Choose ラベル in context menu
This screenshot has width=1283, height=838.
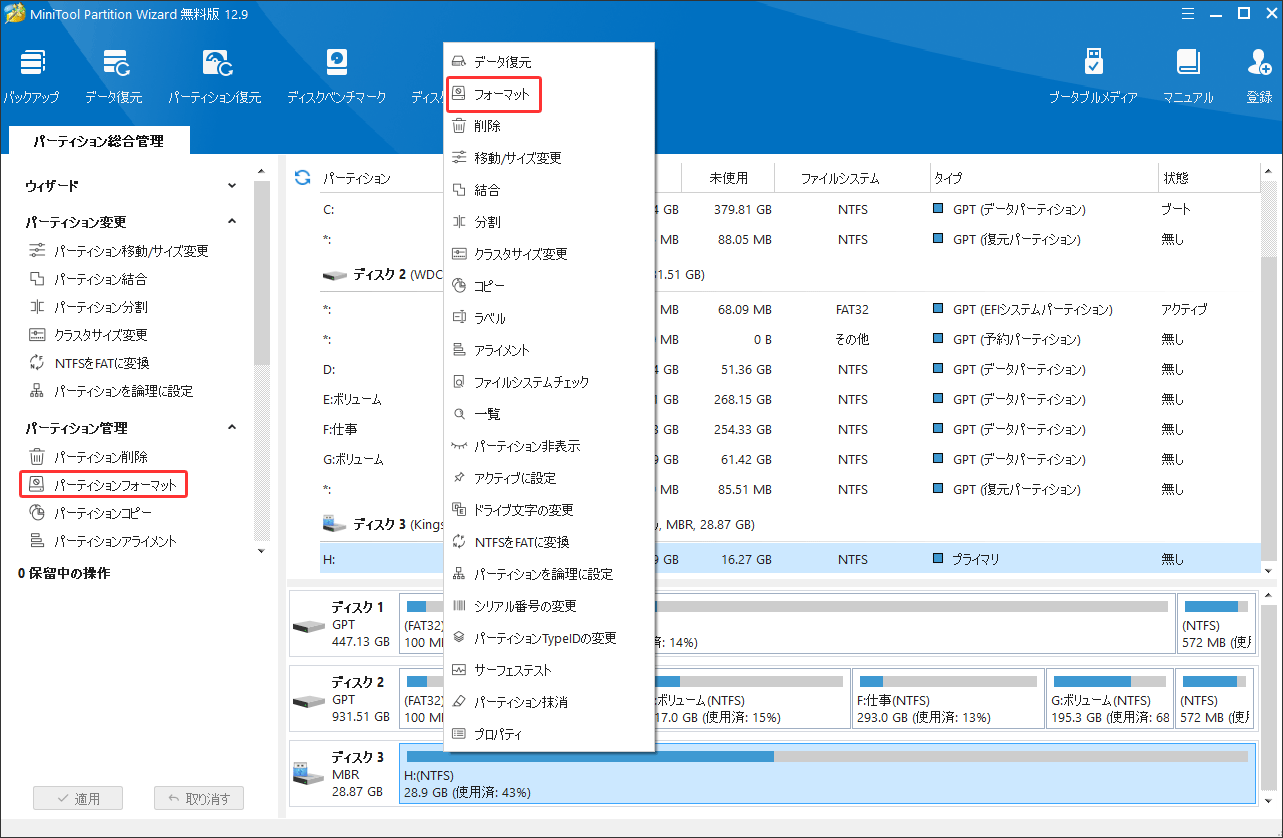pos(549,318)
